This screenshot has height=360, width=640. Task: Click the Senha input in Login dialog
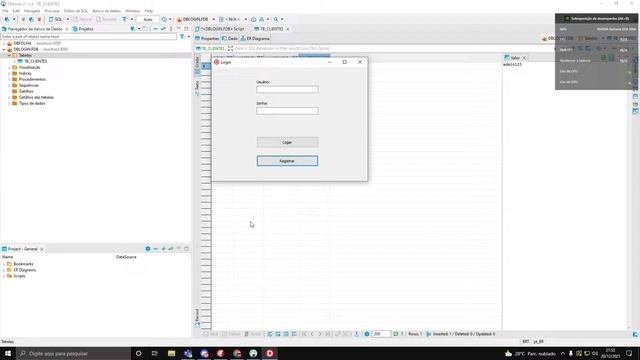pyautogui.click(x=287, y=111)
